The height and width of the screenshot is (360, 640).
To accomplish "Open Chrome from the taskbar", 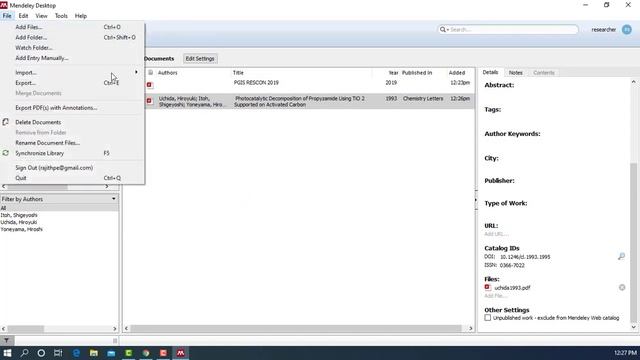I will click(146, 353).
